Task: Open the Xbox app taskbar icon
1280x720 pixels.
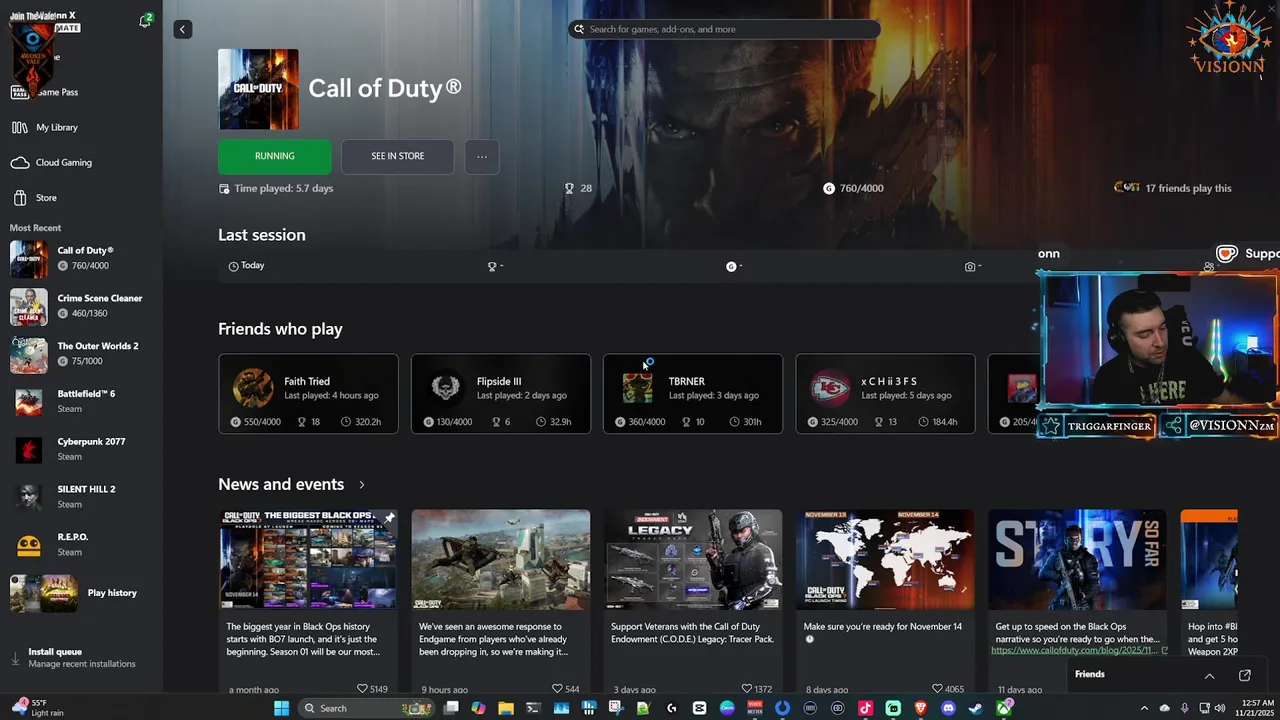Action: (x=1003, y=708)
